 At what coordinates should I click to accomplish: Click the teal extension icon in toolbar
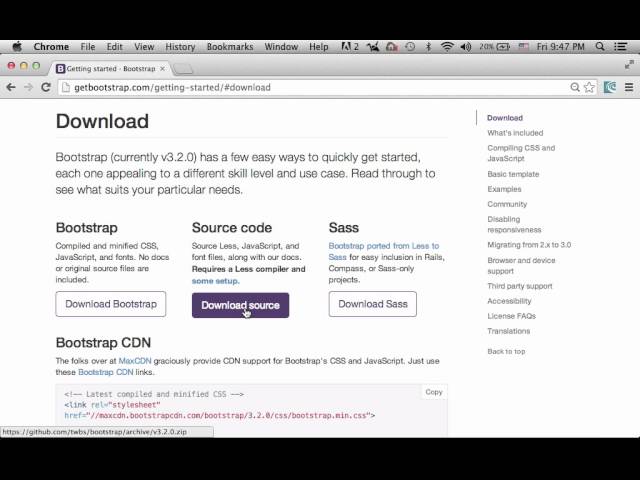point(610,87)
